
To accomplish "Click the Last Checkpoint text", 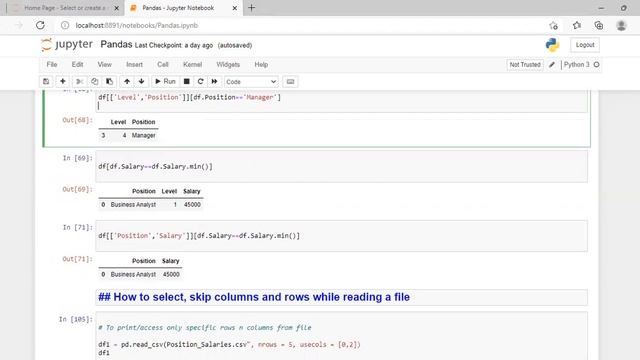I will (174, 45).
